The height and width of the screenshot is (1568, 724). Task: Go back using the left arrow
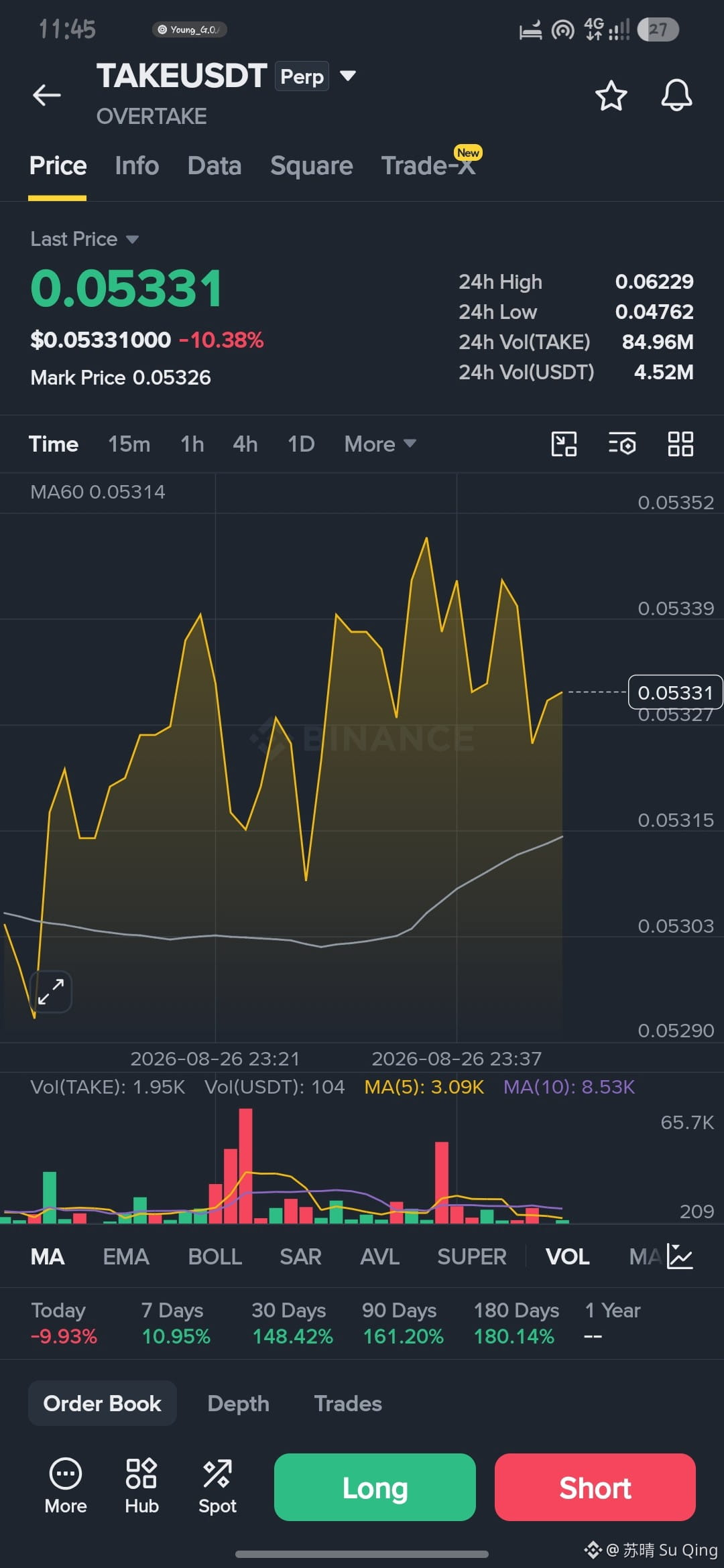pos(47,95)
